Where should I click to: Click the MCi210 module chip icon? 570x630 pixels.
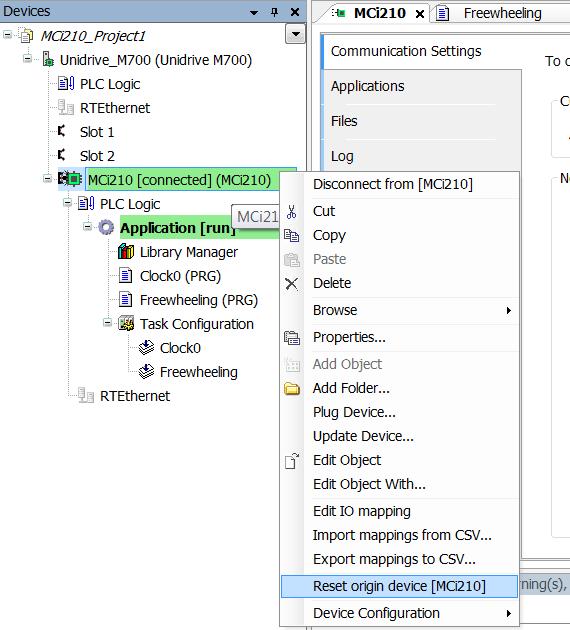(x=69, y=179)
